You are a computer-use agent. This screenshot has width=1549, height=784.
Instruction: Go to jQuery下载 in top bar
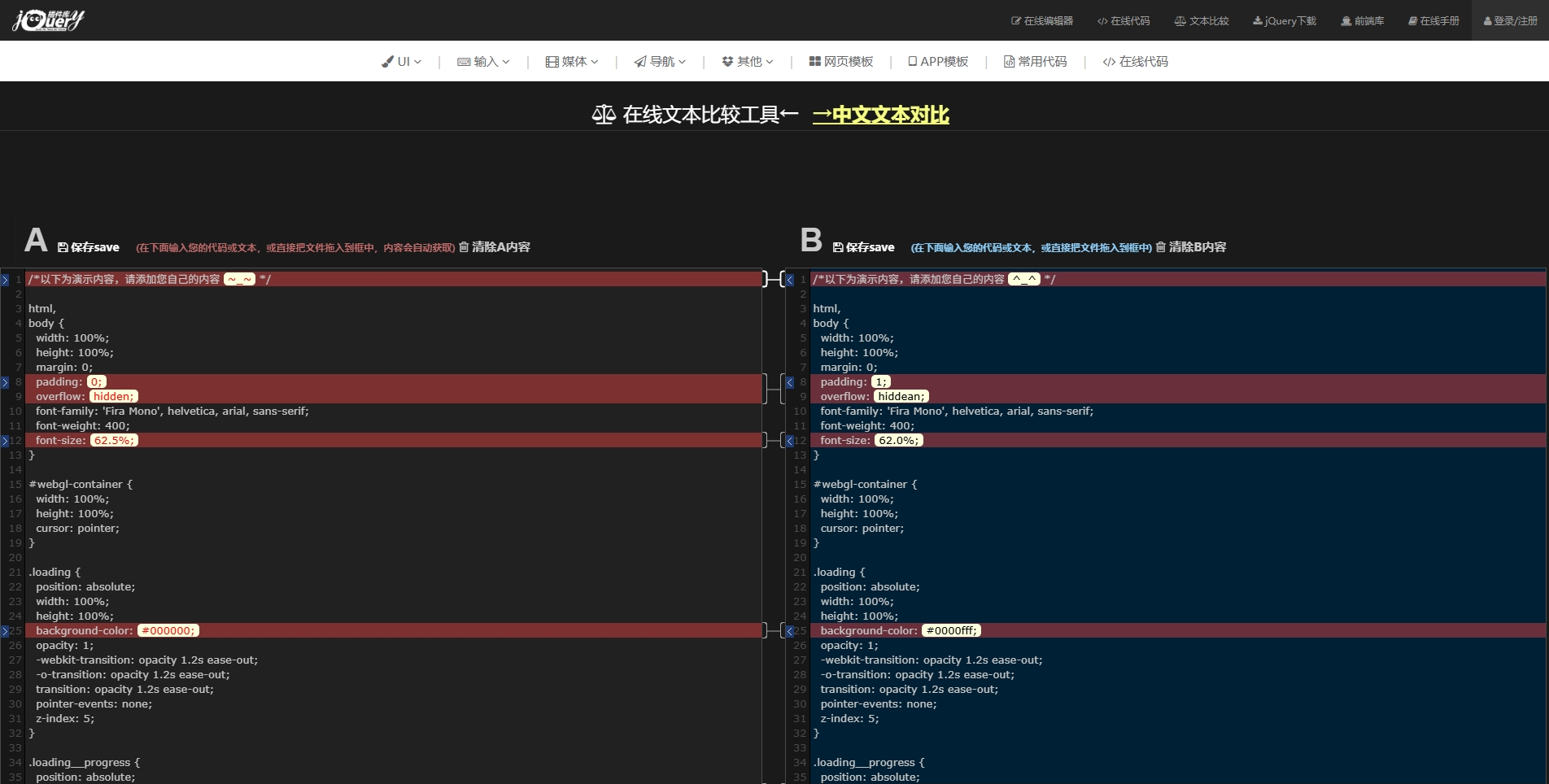point(1285,21)
